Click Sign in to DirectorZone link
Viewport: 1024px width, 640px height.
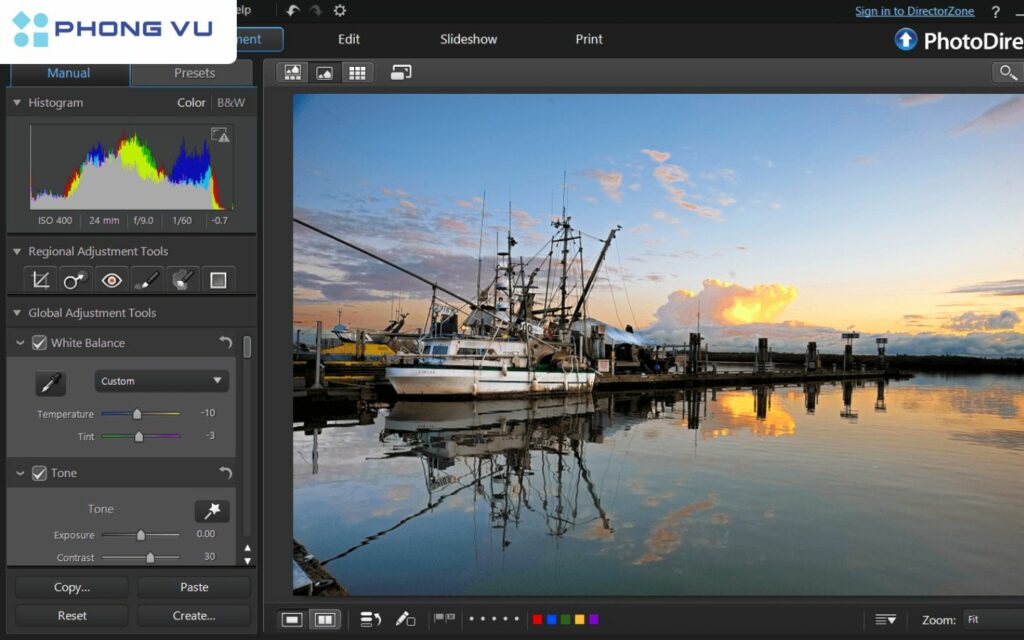click(x=914, y=11)
